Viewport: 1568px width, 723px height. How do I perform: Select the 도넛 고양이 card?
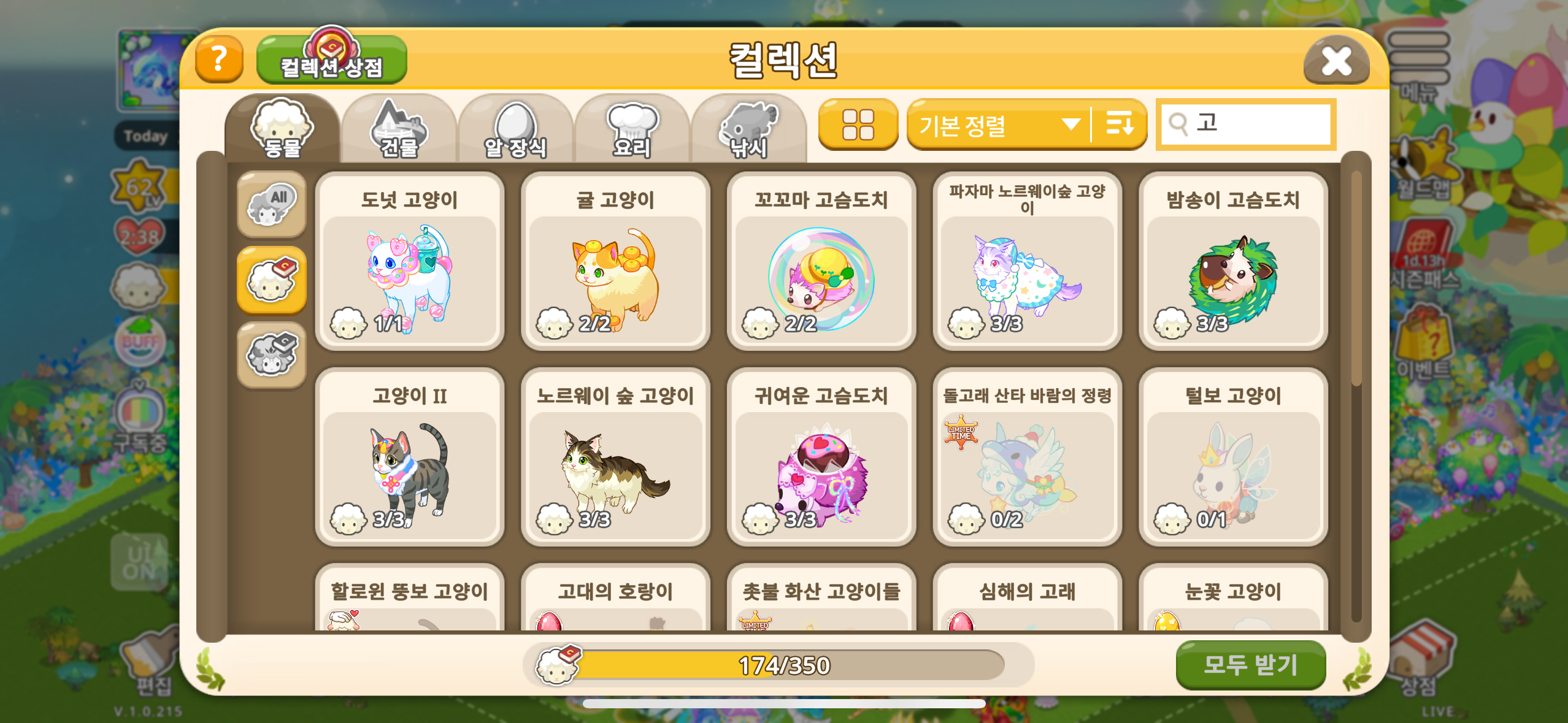[x=410, y=261]
